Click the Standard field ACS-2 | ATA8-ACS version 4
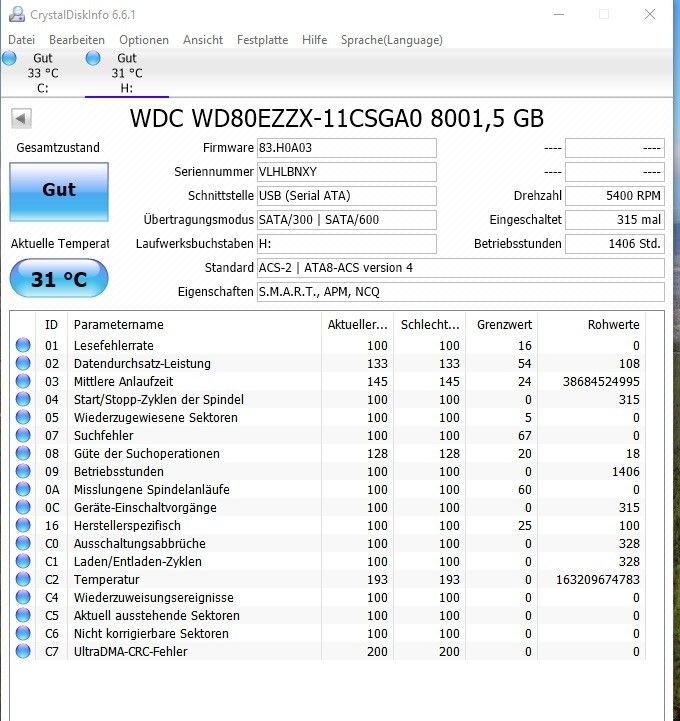680x721 pixels. click(461, 268)
